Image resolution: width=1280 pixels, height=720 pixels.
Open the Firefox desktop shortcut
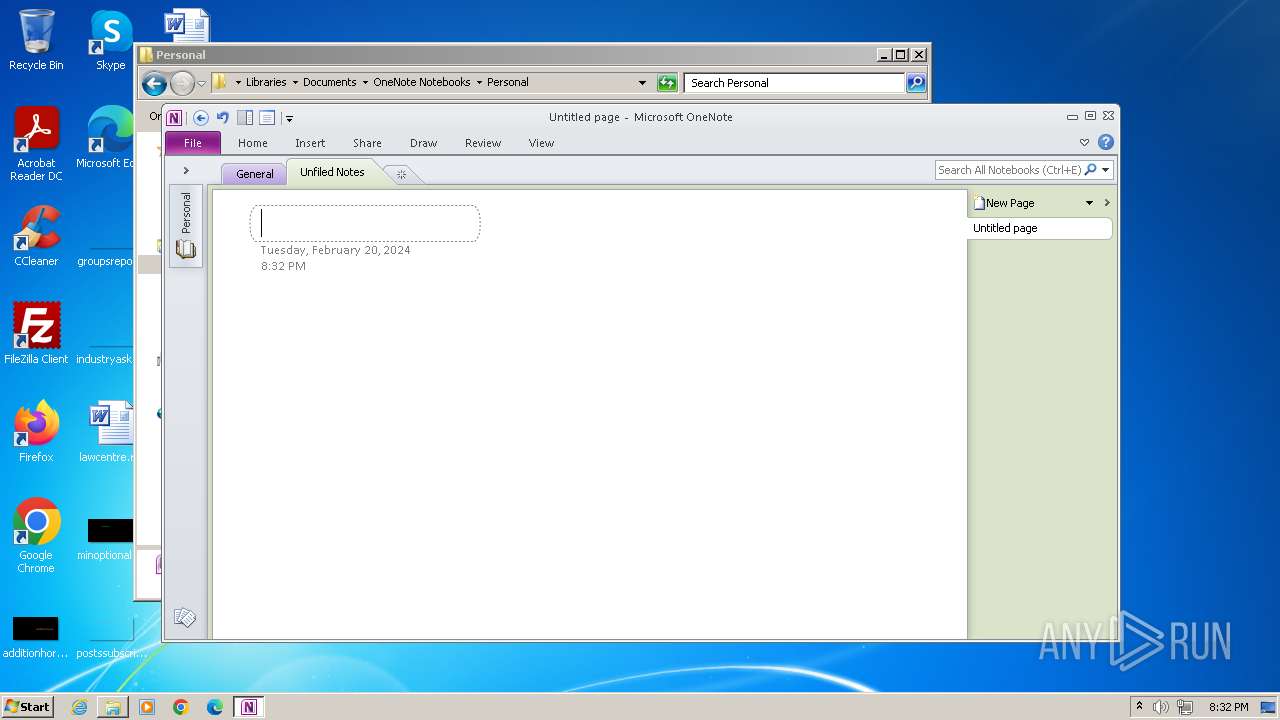click(36, 432)
